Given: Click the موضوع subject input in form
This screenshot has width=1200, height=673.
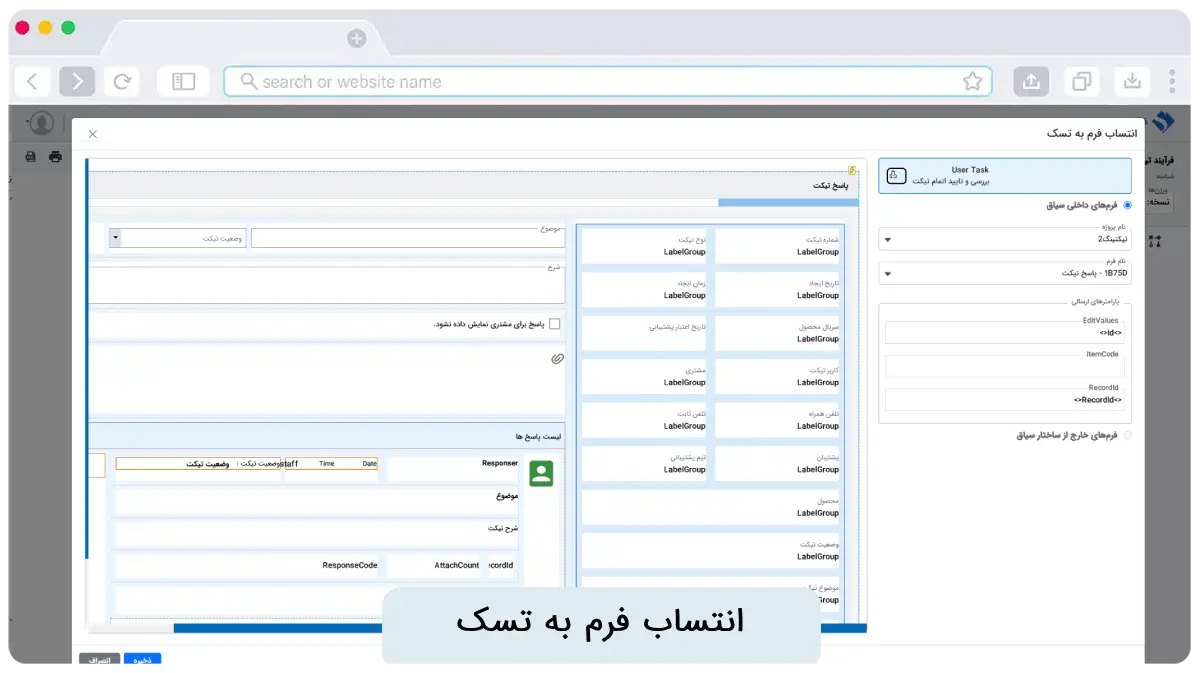Looking at the screenshot, I should (x=407, y=238).
